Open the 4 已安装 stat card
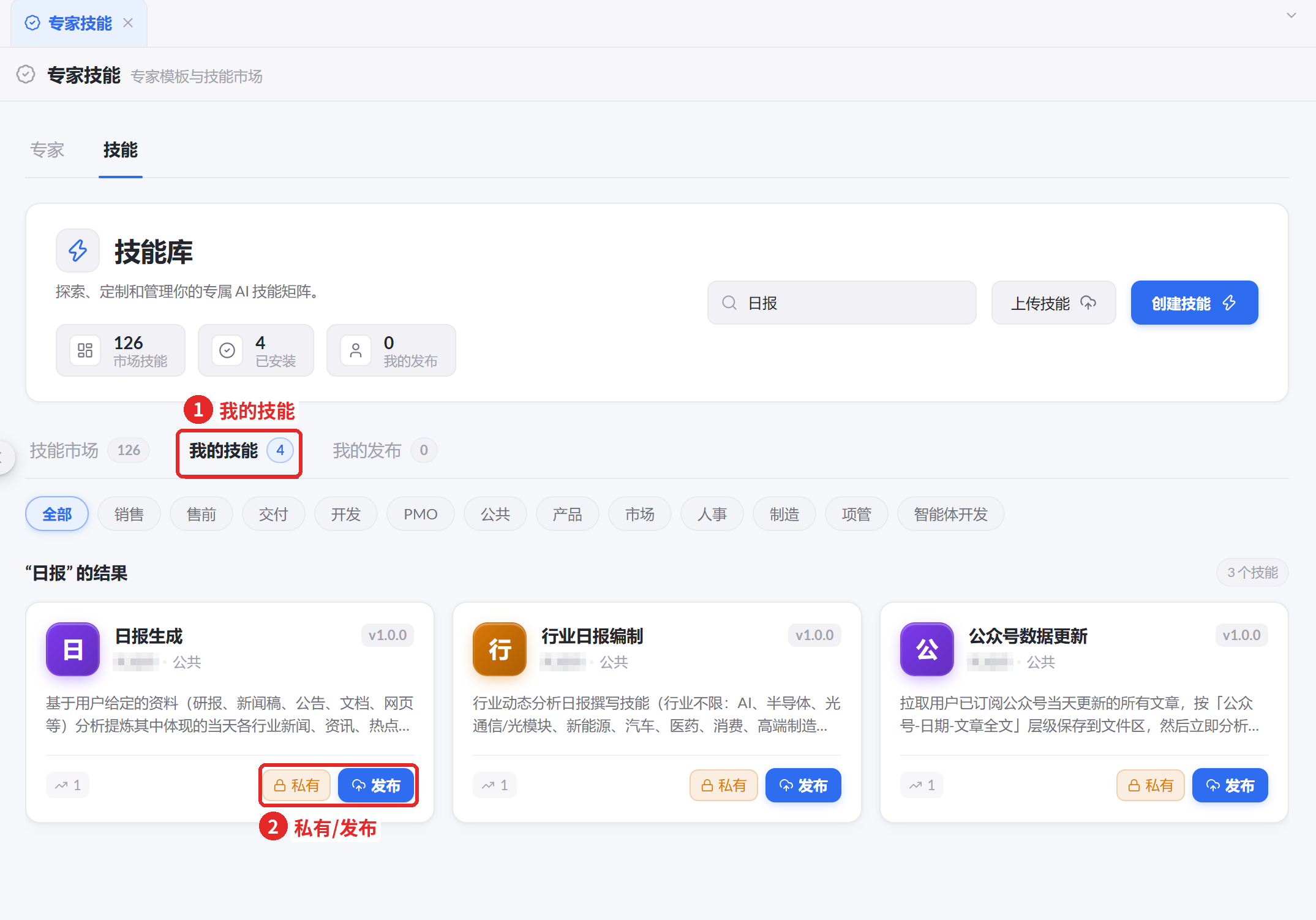 (x=256, y=350)
